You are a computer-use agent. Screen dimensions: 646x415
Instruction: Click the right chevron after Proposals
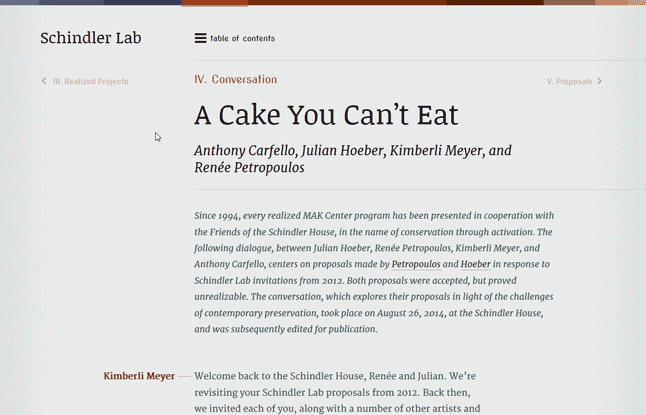click(x=599, y=81)
